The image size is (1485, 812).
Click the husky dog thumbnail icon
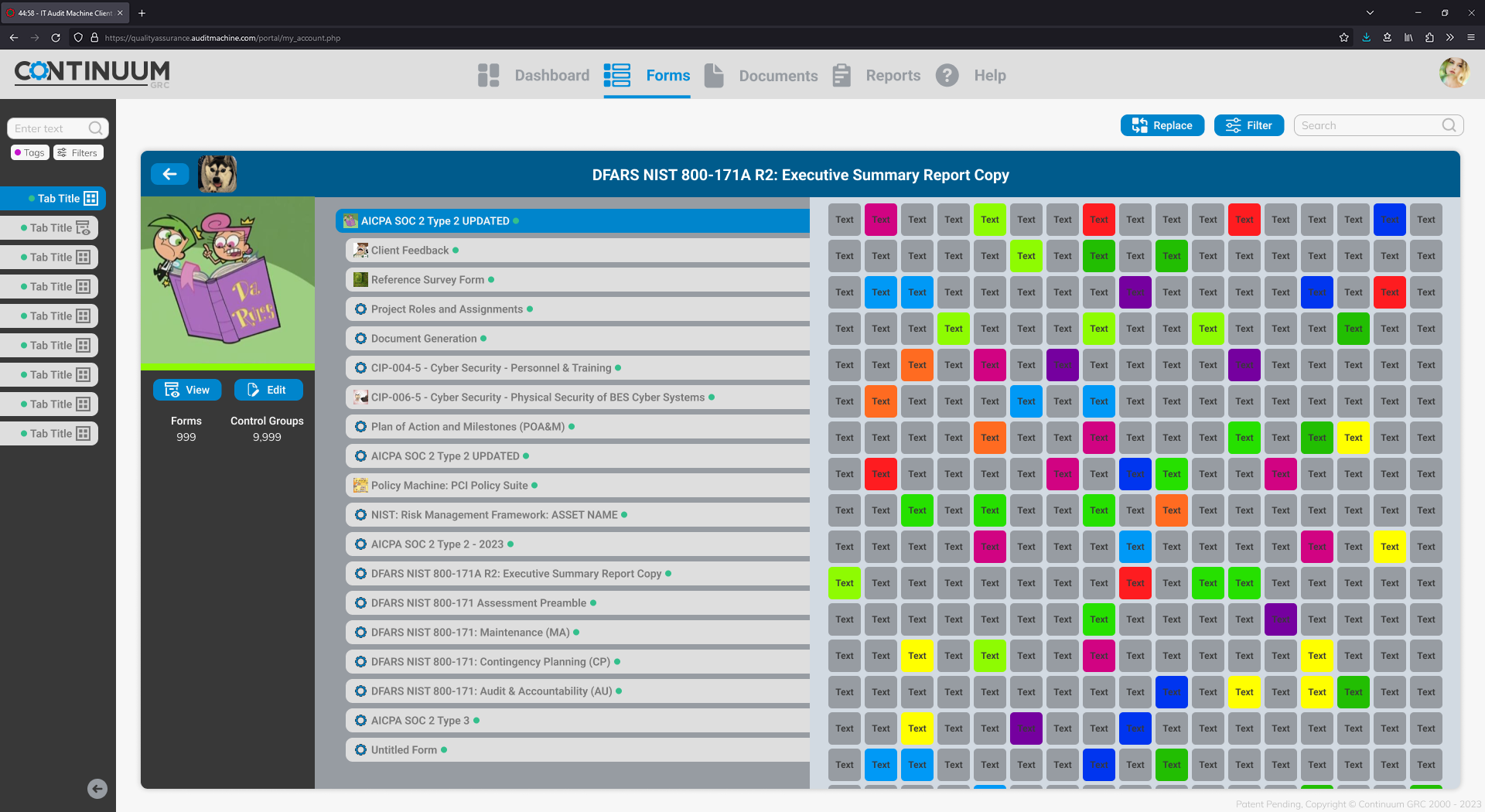pyautogui.click(x=217, y=174)
